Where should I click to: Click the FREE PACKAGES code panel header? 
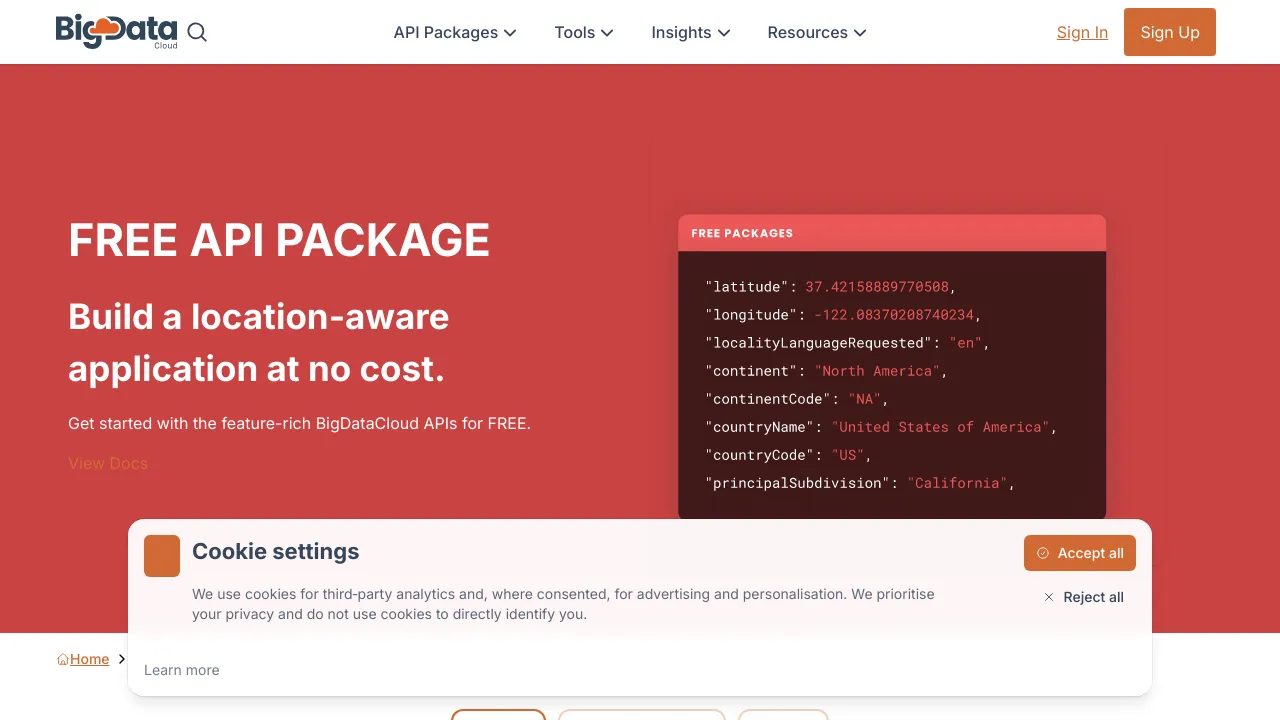(x=892, y=233)
